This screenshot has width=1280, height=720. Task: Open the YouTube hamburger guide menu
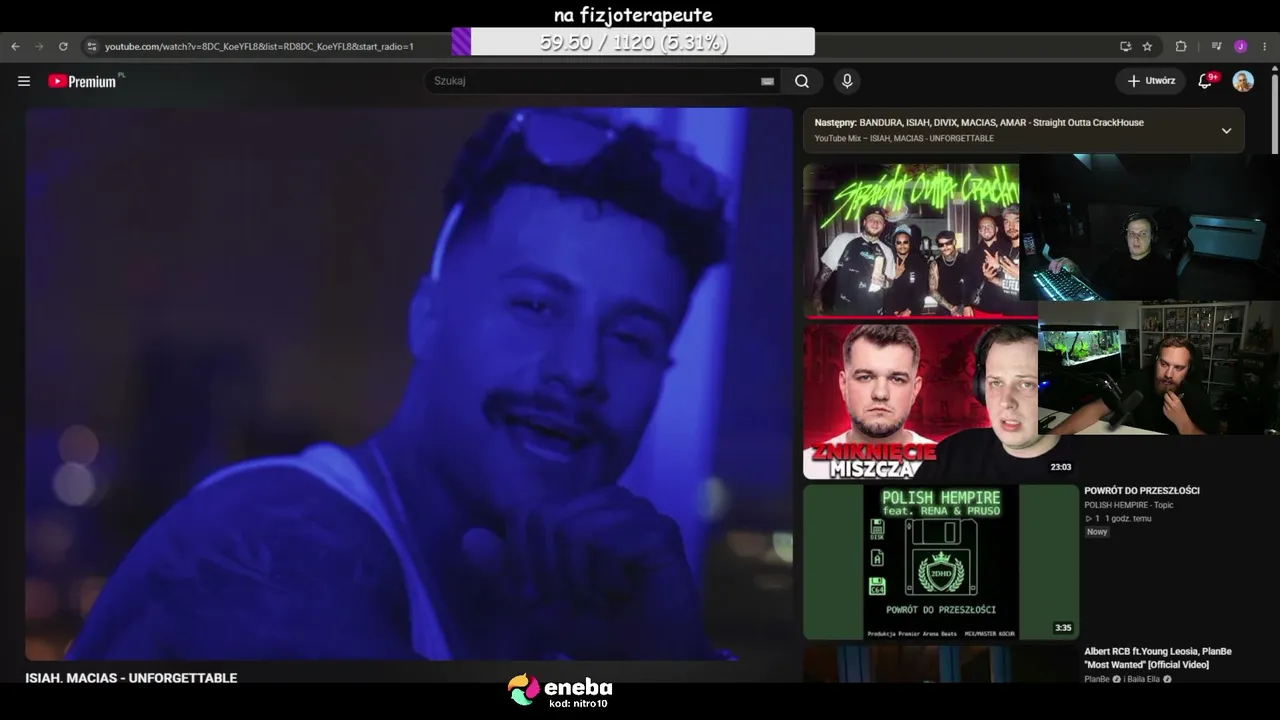pos(24,81)
